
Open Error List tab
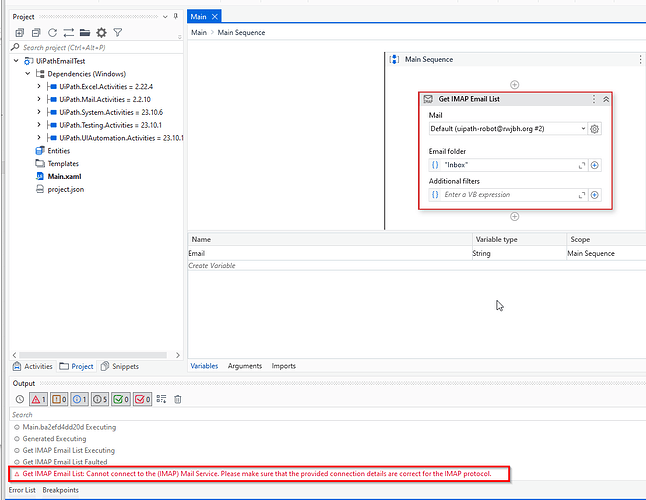(22, 490)
